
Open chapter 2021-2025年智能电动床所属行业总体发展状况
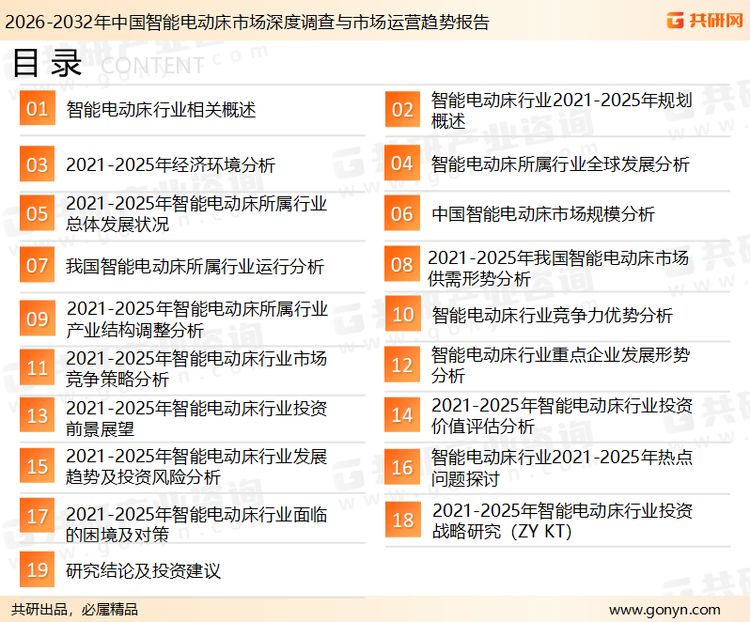tap(196, 213)
